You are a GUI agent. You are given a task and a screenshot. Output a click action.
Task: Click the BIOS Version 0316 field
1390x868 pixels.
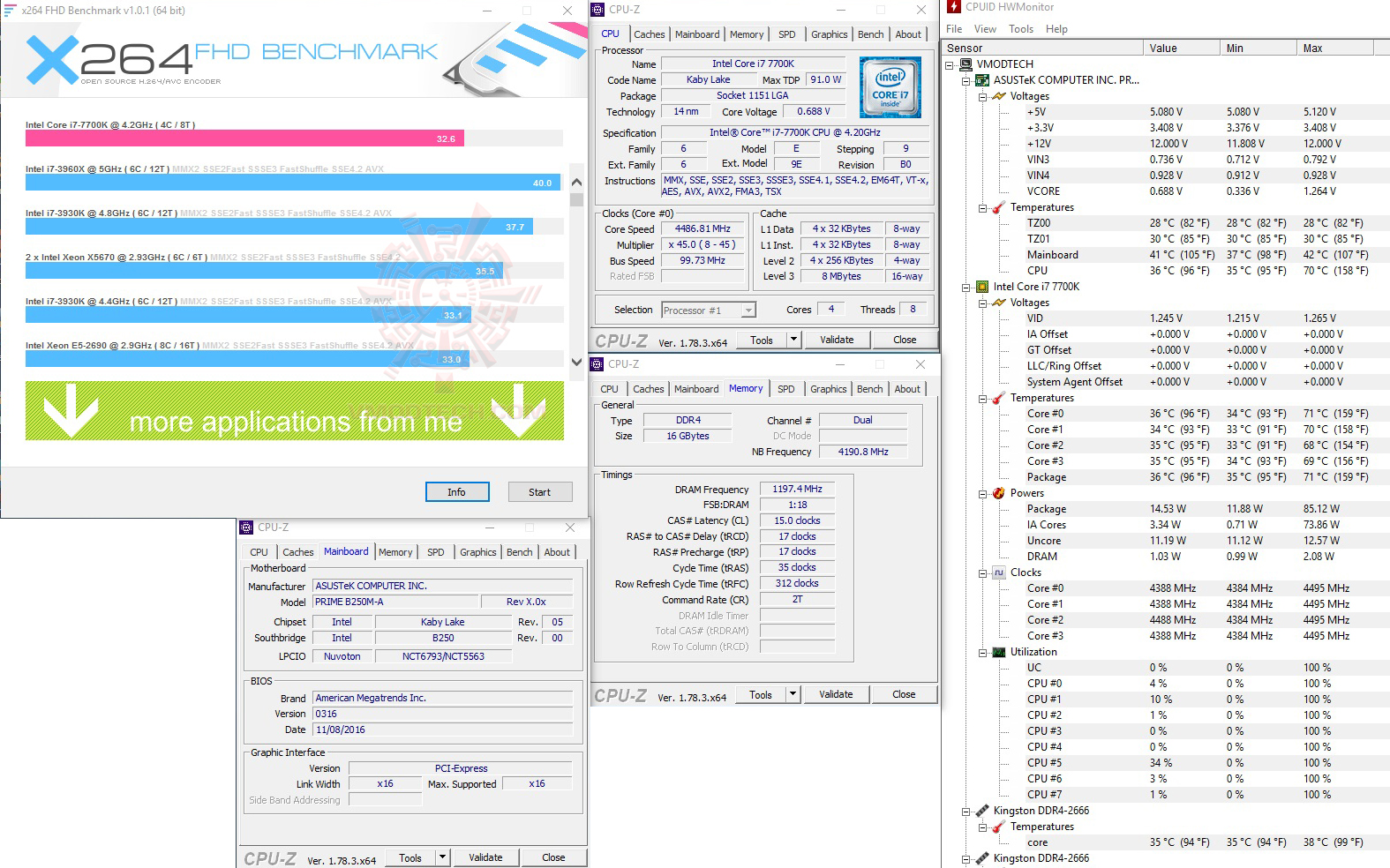pyautogui.click(x=443, y=714)
